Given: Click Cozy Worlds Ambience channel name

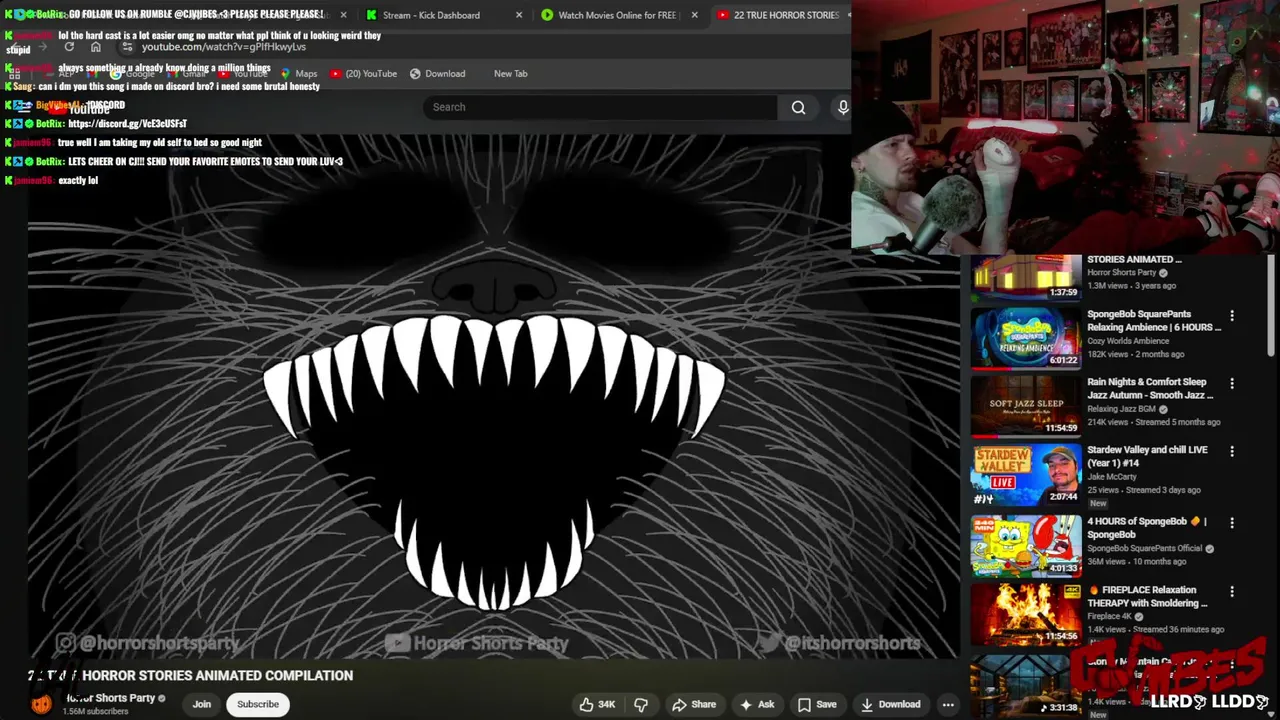Looking at the screenshot, I should tap(1128, 341).
